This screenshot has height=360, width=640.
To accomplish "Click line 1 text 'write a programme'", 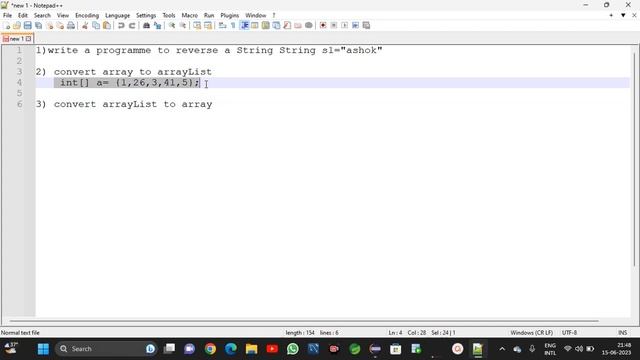I will [99, 50].
